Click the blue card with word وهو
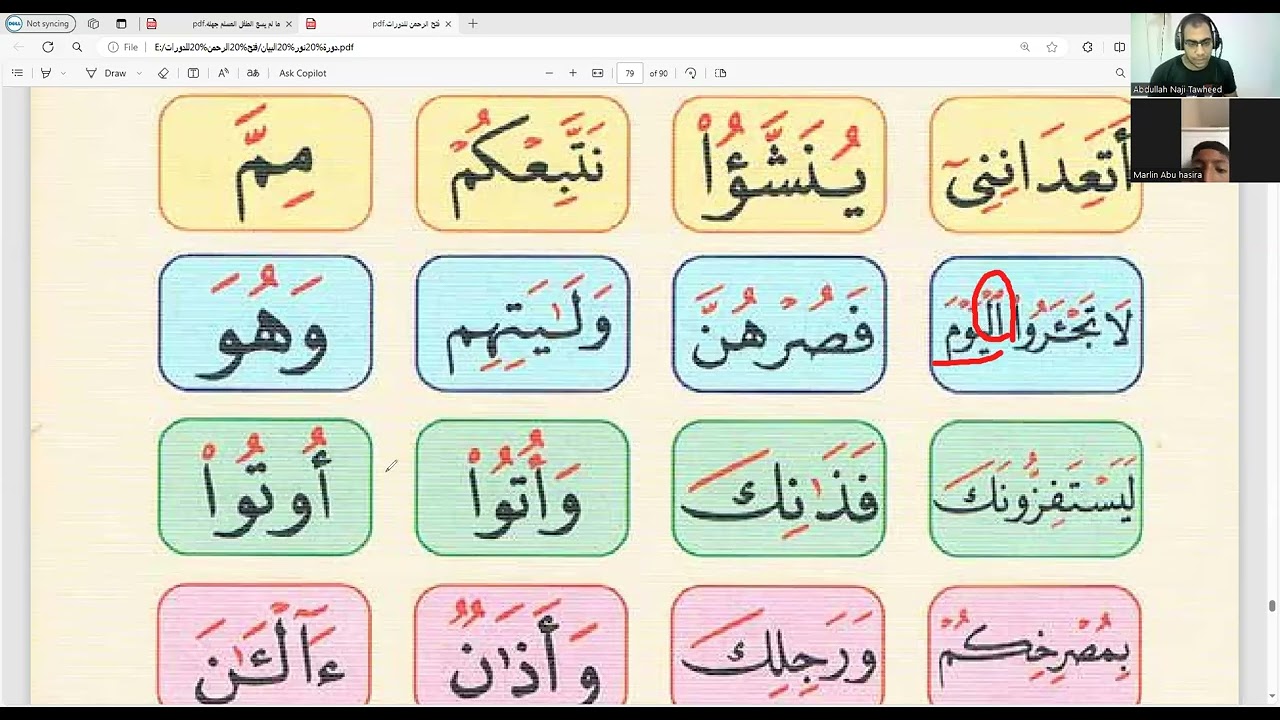The height and width of the screenshot is (720, 1280). 265,323
